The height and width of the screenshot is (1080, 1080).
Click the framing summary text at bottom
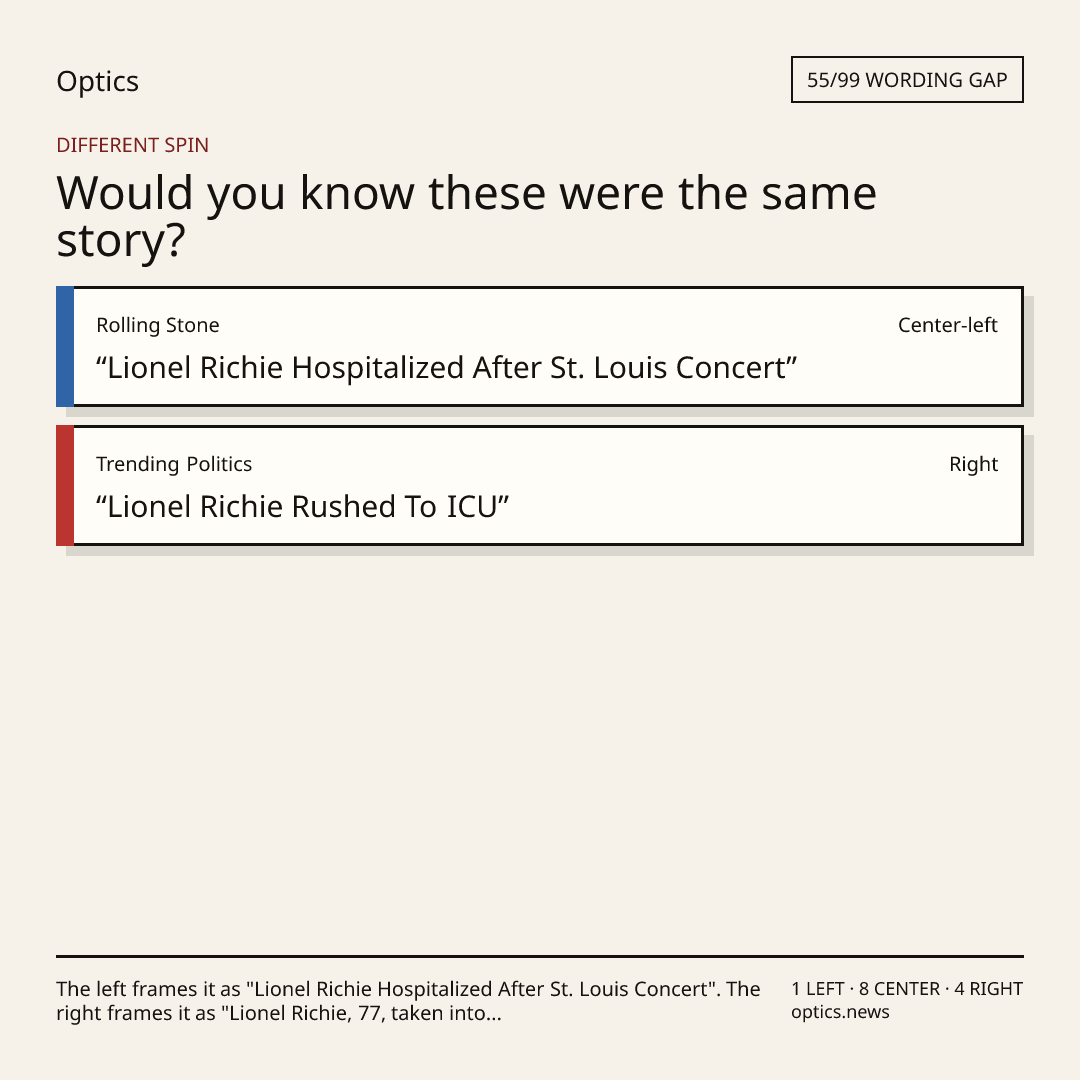pos(408,1001)
